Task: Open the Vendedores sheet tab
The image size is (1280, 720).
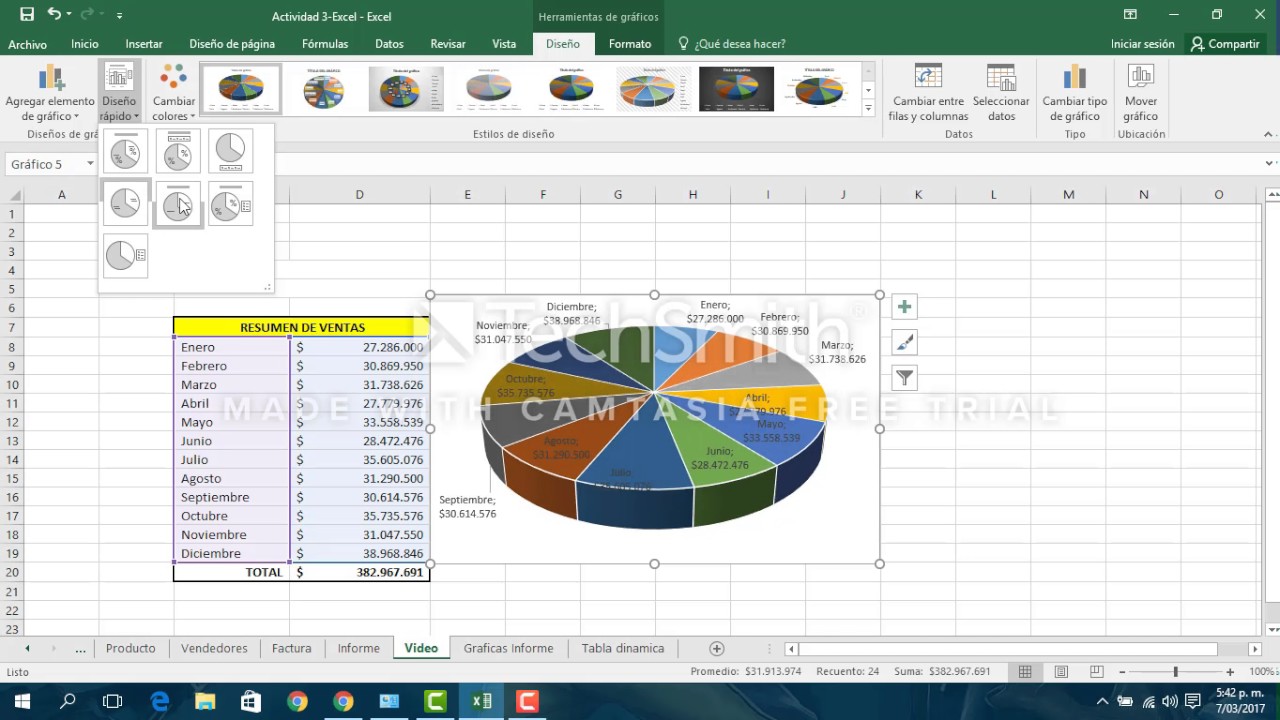Action: pos(214,648)
